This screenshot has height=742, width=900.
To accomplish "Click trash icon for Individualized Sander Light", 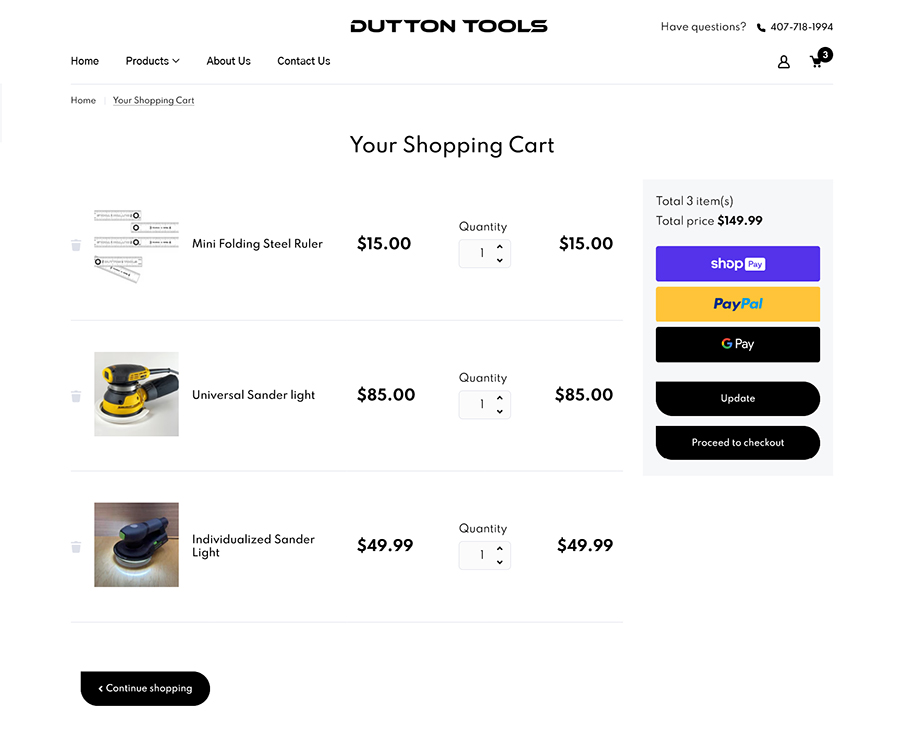I will tap(75, 546).
